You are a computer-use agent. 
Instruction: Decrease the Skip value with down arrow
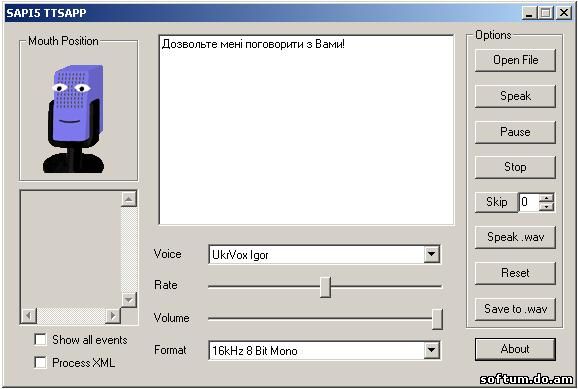click(x=546, y=206)
